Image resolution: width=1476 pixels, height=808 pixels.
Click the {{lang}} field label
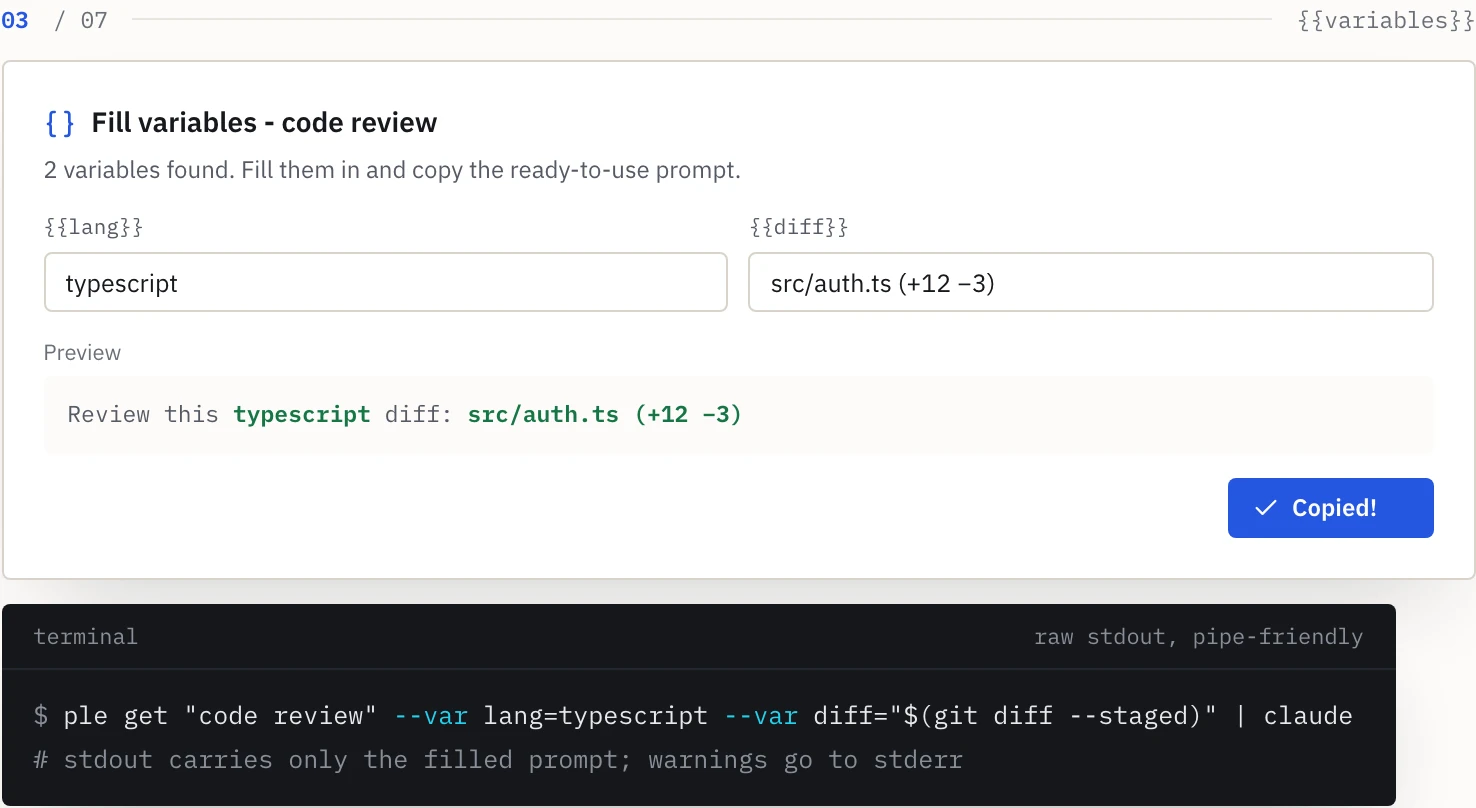[x=93, y=227]
